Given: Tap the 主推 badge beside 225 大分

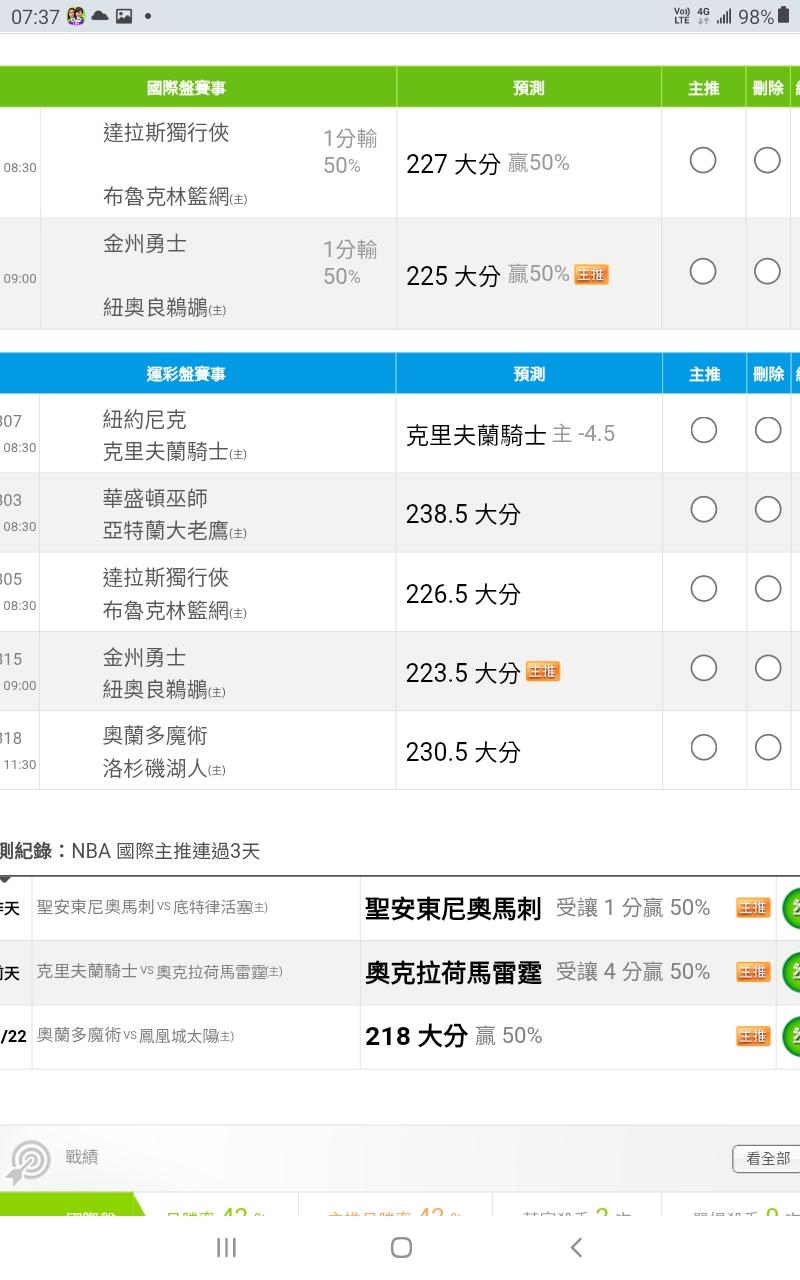Looking at the screenshot, I should point(591,274).
